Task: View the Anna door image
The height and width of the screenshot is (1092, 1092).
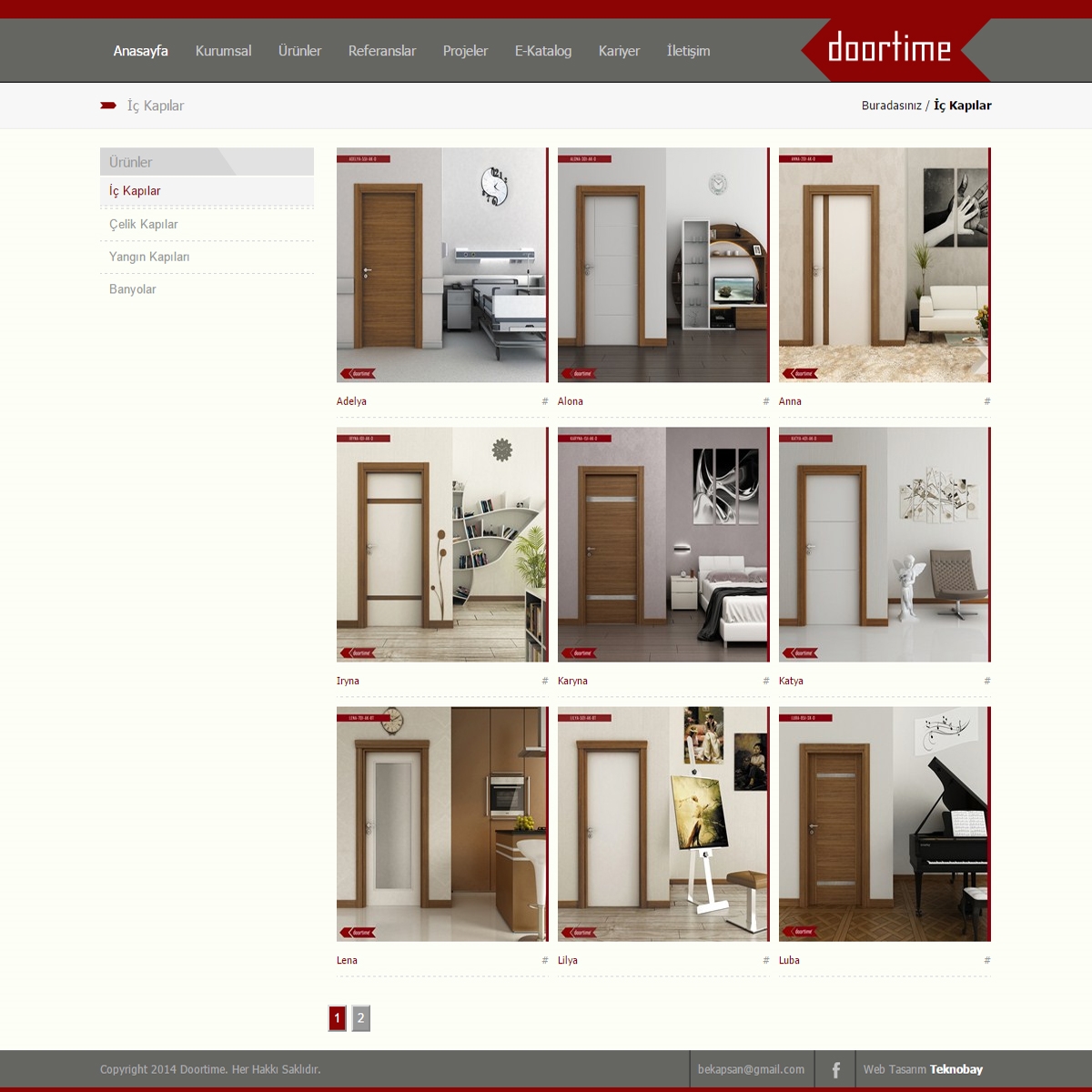Action: pyautogui.click(x=885, y=265)
